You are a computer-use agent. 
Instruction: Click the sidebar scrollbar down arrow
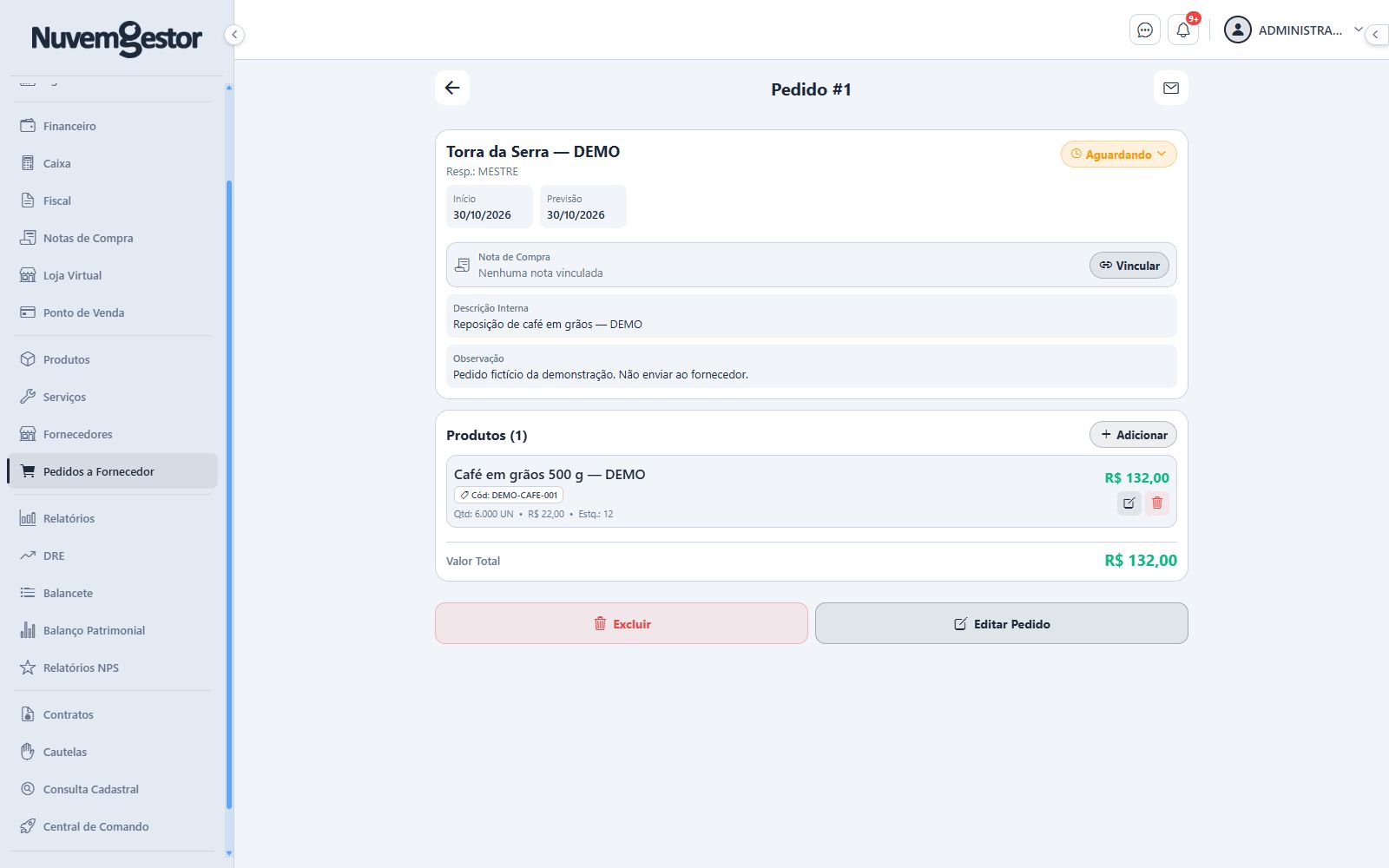[229, 853]
